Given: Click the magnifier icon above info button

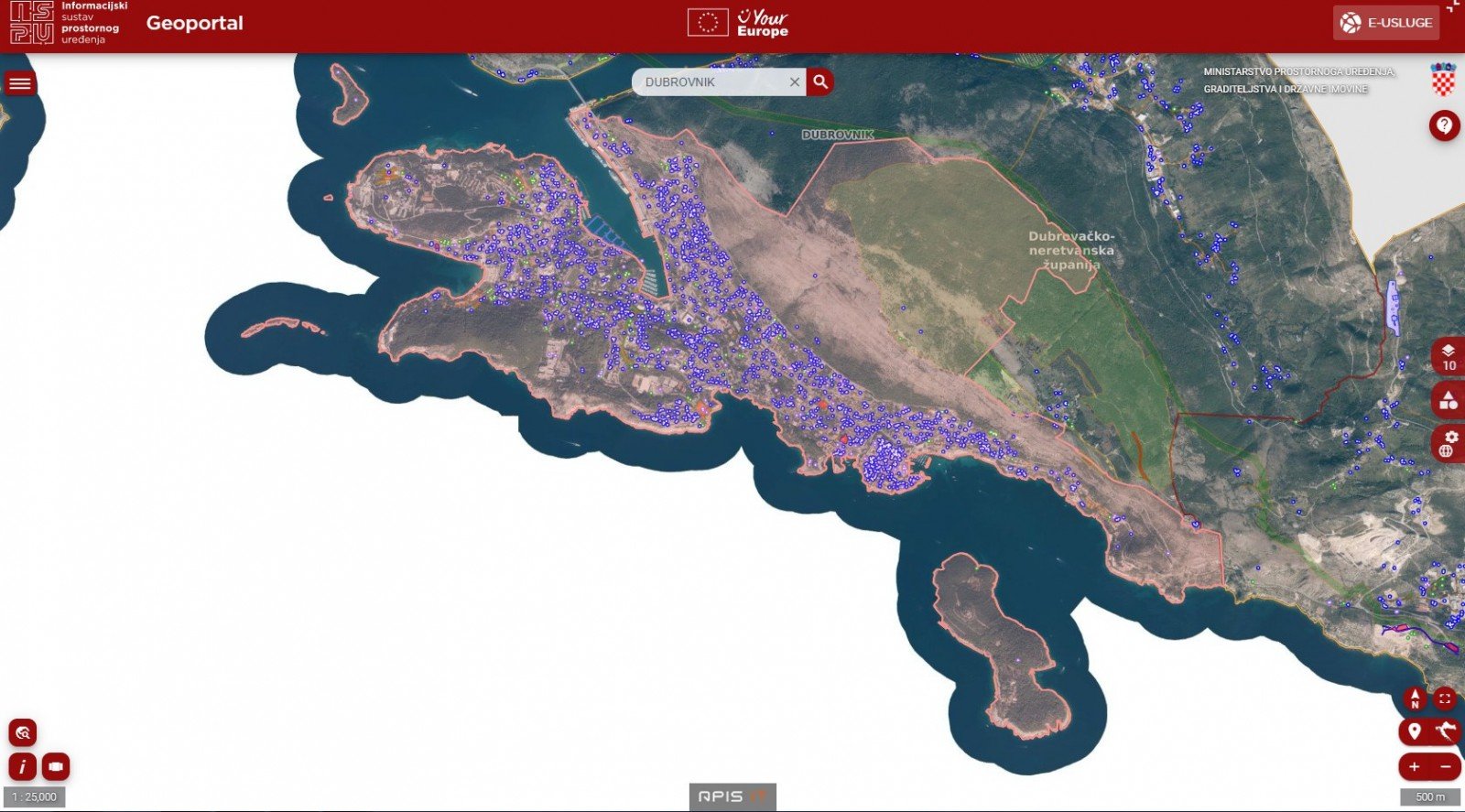Looking at the screenshot, I should coord(23,732).
